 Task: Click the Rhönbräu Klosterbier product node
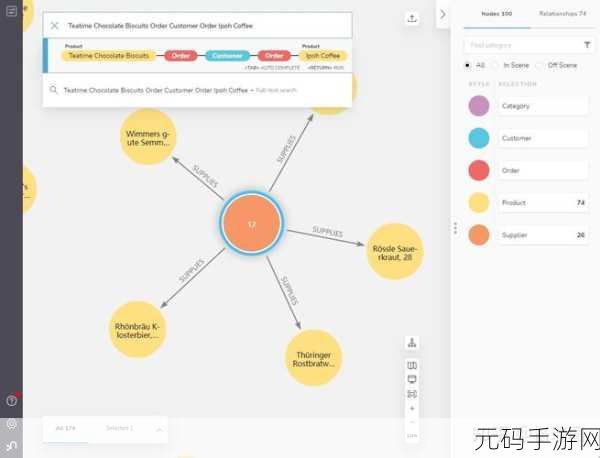137,330
